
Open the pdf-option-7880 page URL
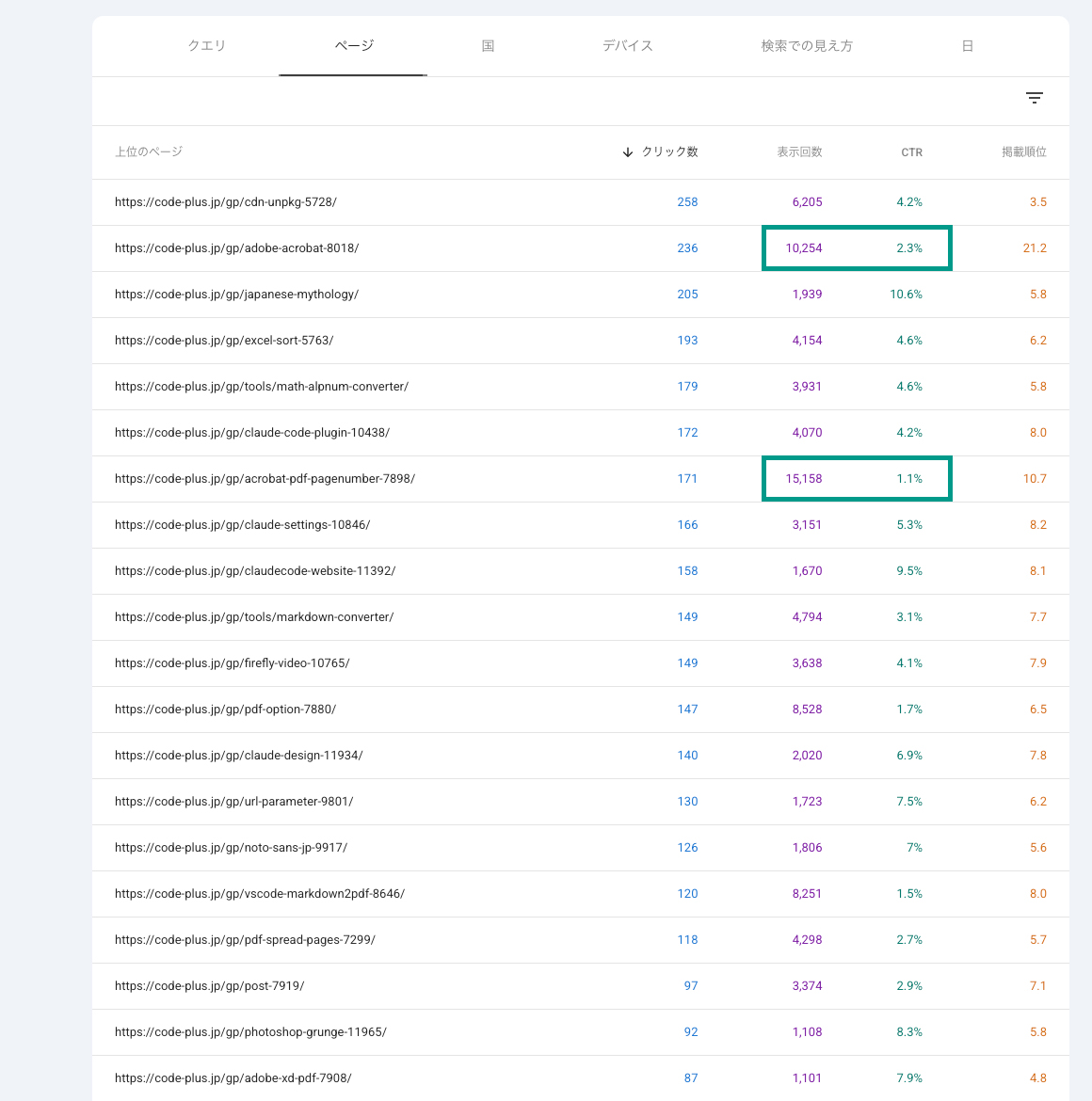225,710
